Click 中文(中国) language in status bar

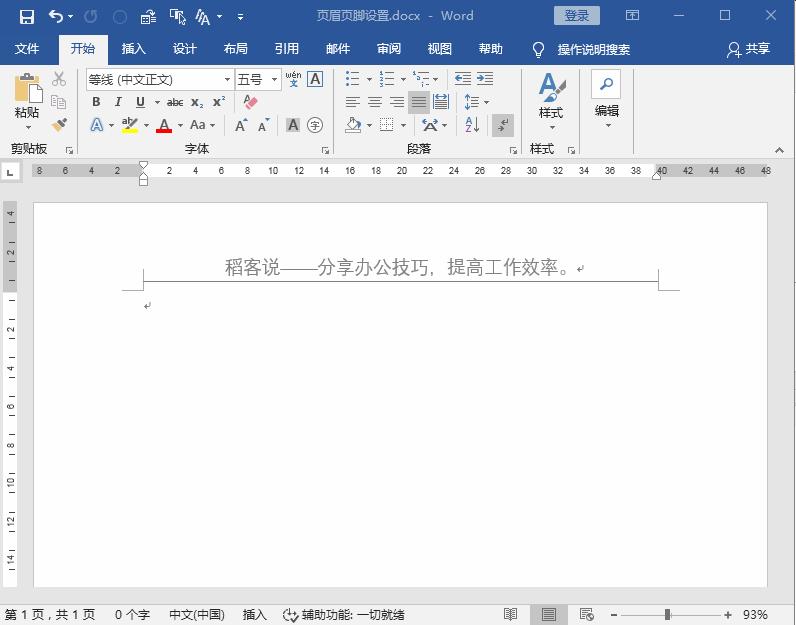coord(197,615)
